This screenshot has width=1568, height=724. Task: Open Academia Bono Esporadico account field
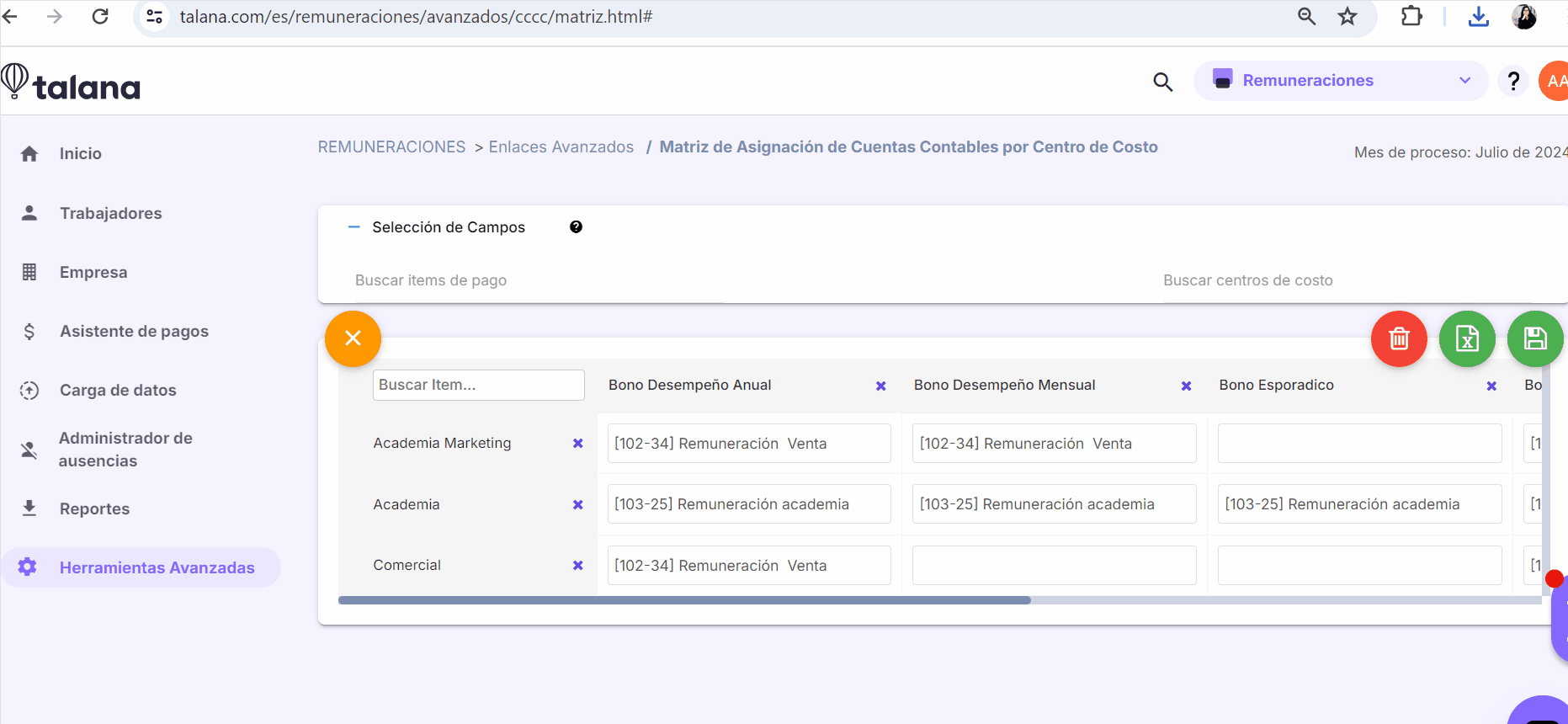[x=1359, y=504]
